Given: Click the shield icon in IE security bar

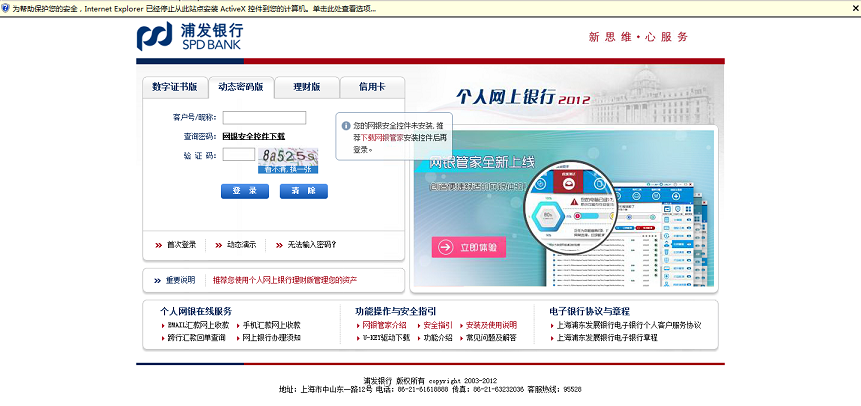Looking at the screenshot, I should 6,7.
